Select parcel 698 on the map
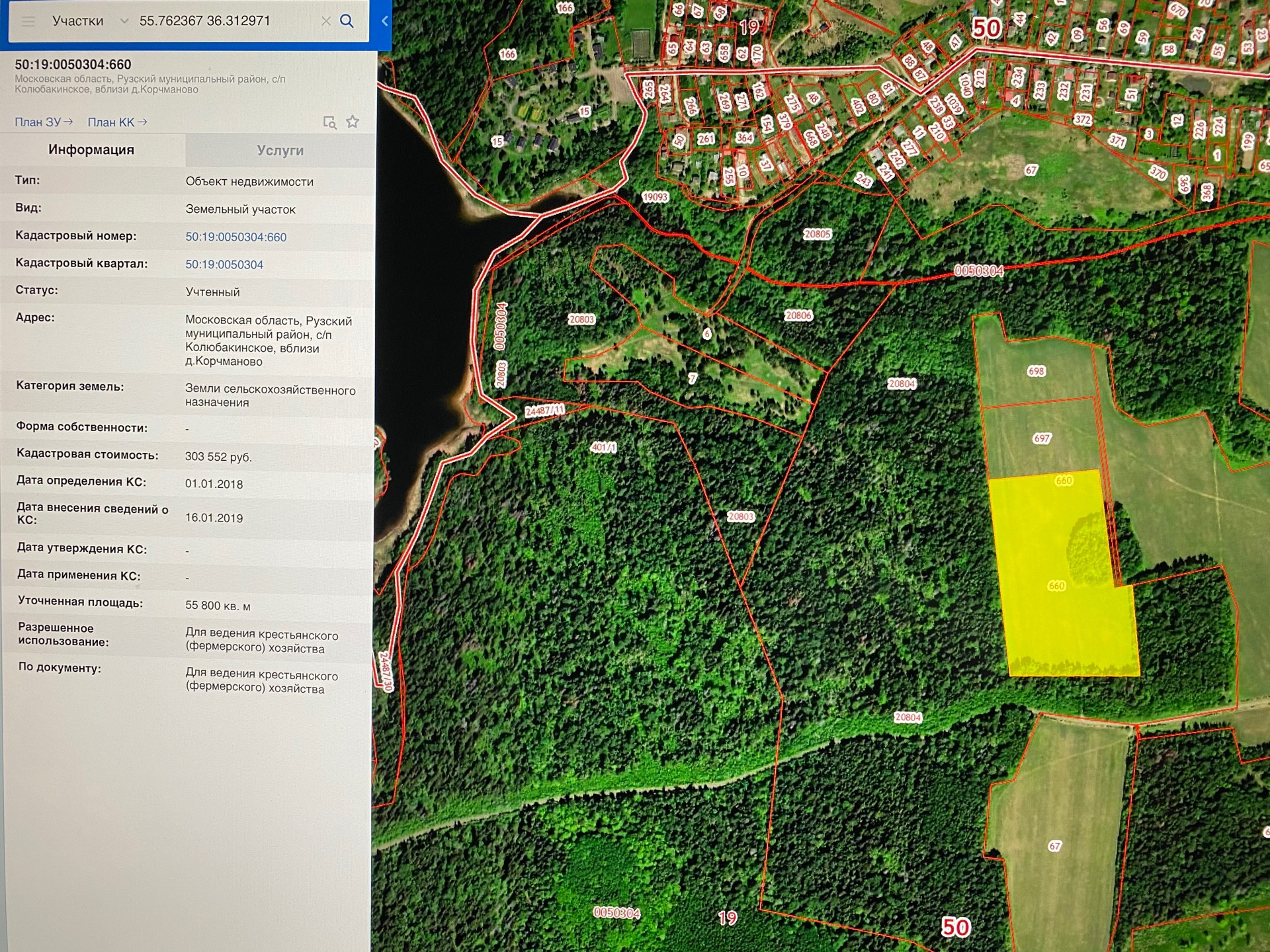Image resolution: width=1270 pixels, height=952 pixels. pos(1036,371)
